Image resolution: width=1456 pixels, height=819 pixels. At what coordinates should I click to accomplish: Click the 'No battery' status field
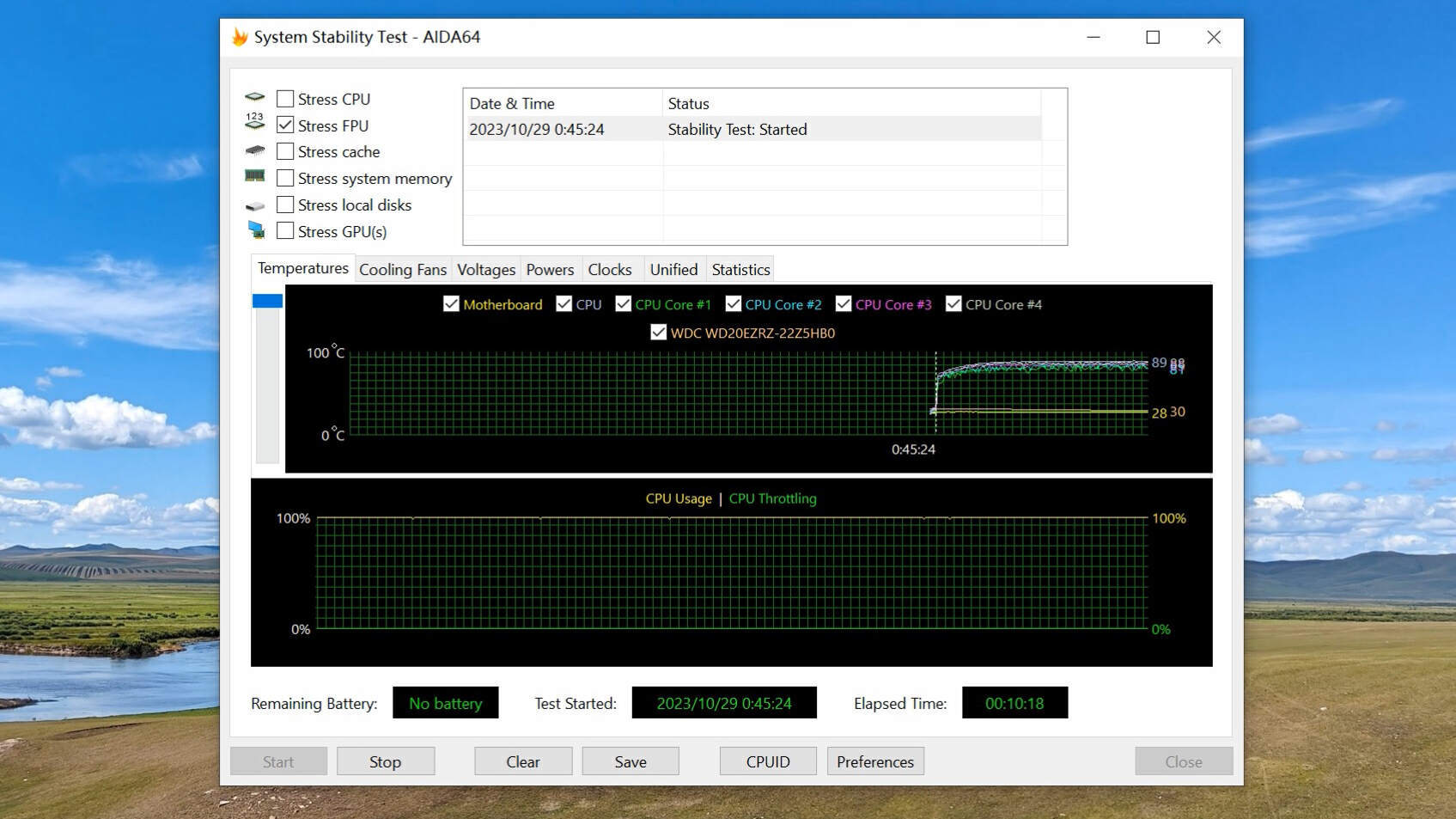446,703
